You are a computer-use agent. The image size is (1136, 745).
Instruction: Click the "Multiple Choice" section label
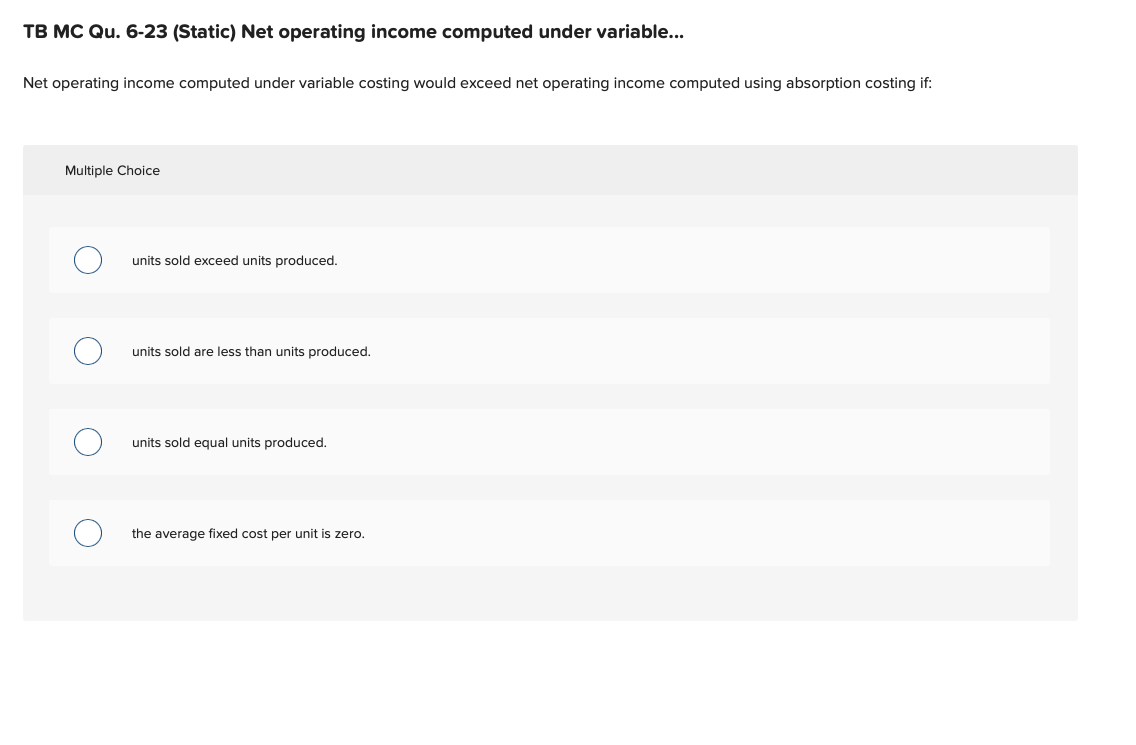(112, 171)
